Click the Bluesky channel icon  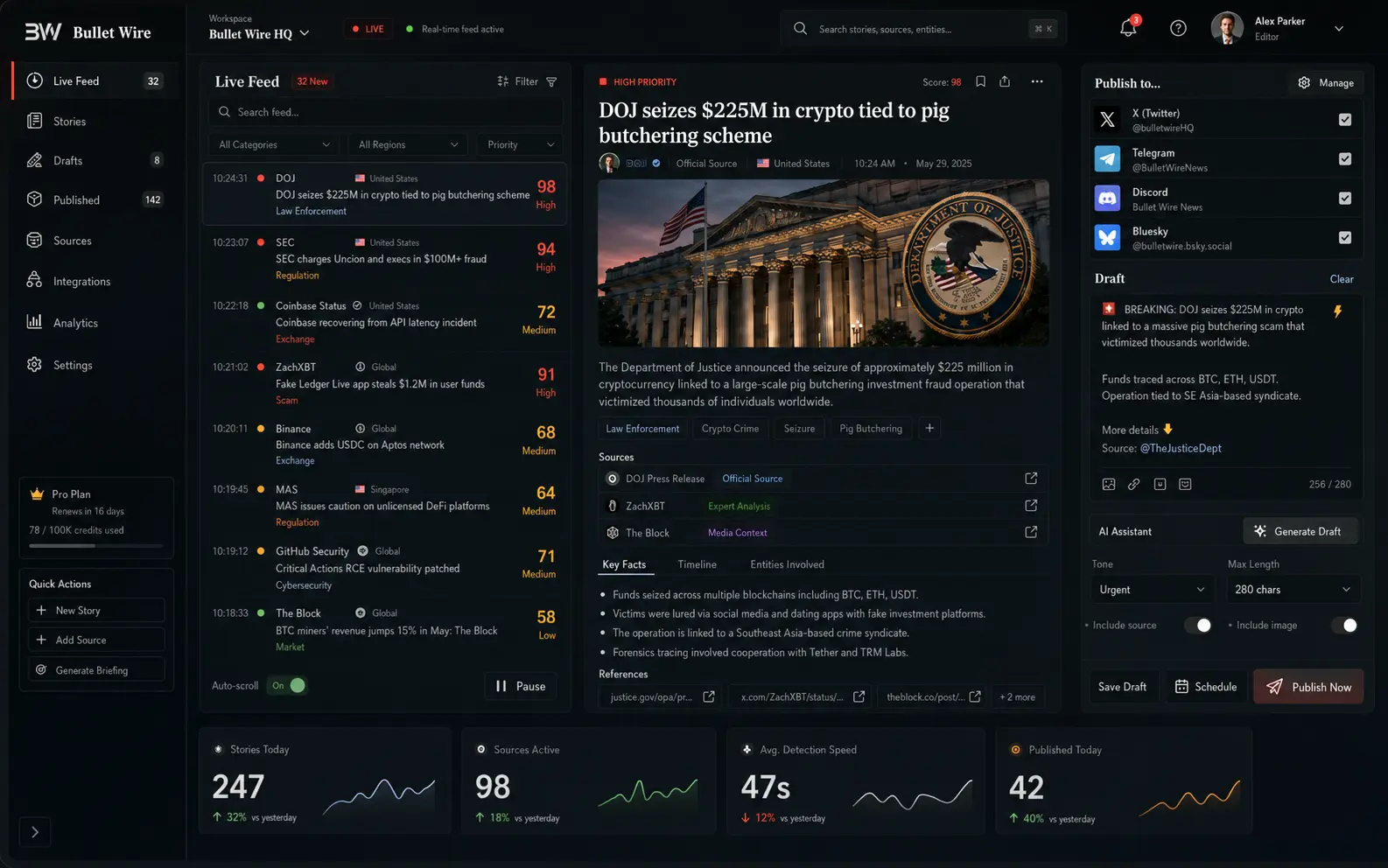(x=1108, y=238)
